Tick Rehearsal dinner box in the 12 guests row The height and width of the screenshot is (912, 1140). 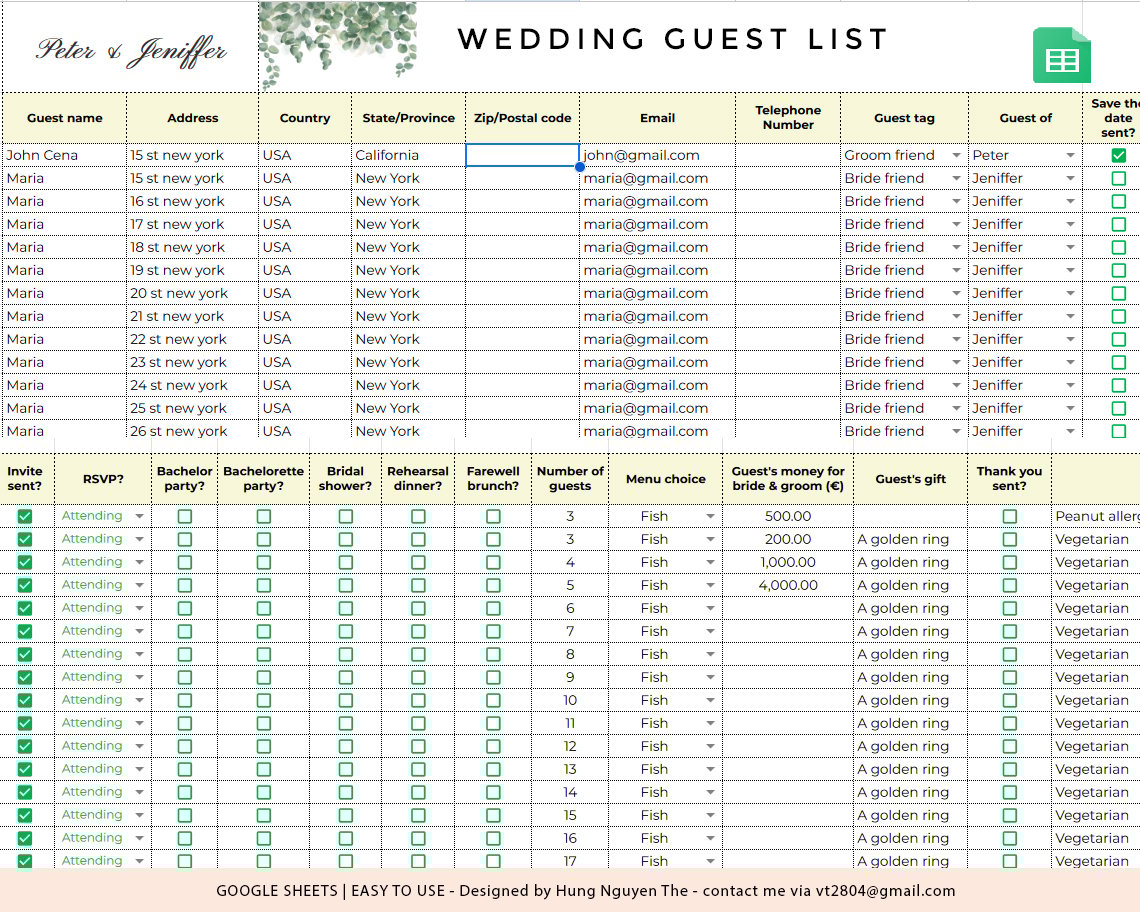coord(418,746)
